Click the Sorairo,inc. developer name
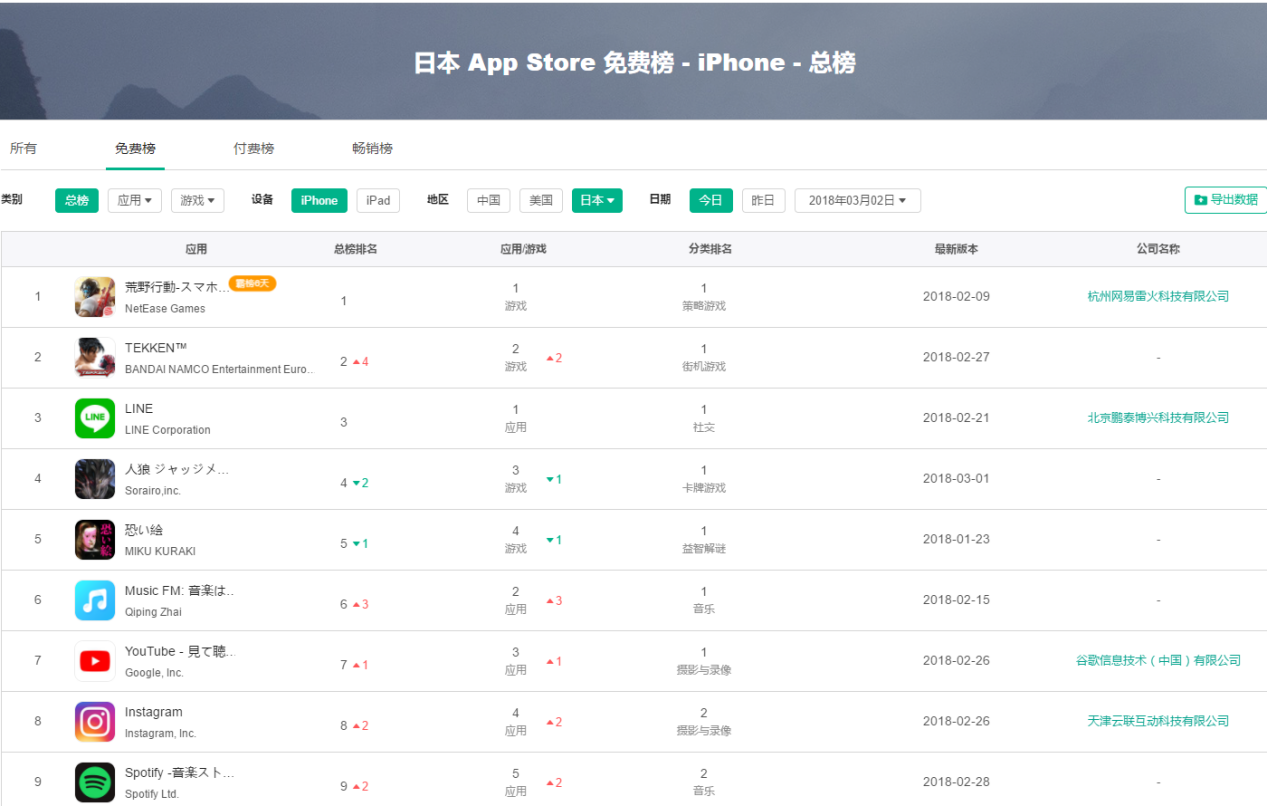1267x806 pixels. coord(153,491)
